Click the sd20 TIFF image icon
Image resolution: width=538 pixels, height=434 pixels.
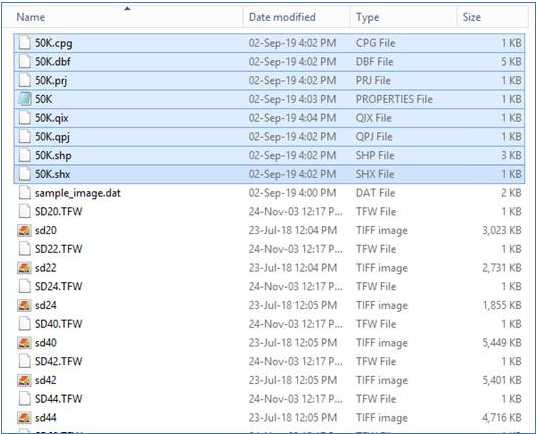[24, 230]
